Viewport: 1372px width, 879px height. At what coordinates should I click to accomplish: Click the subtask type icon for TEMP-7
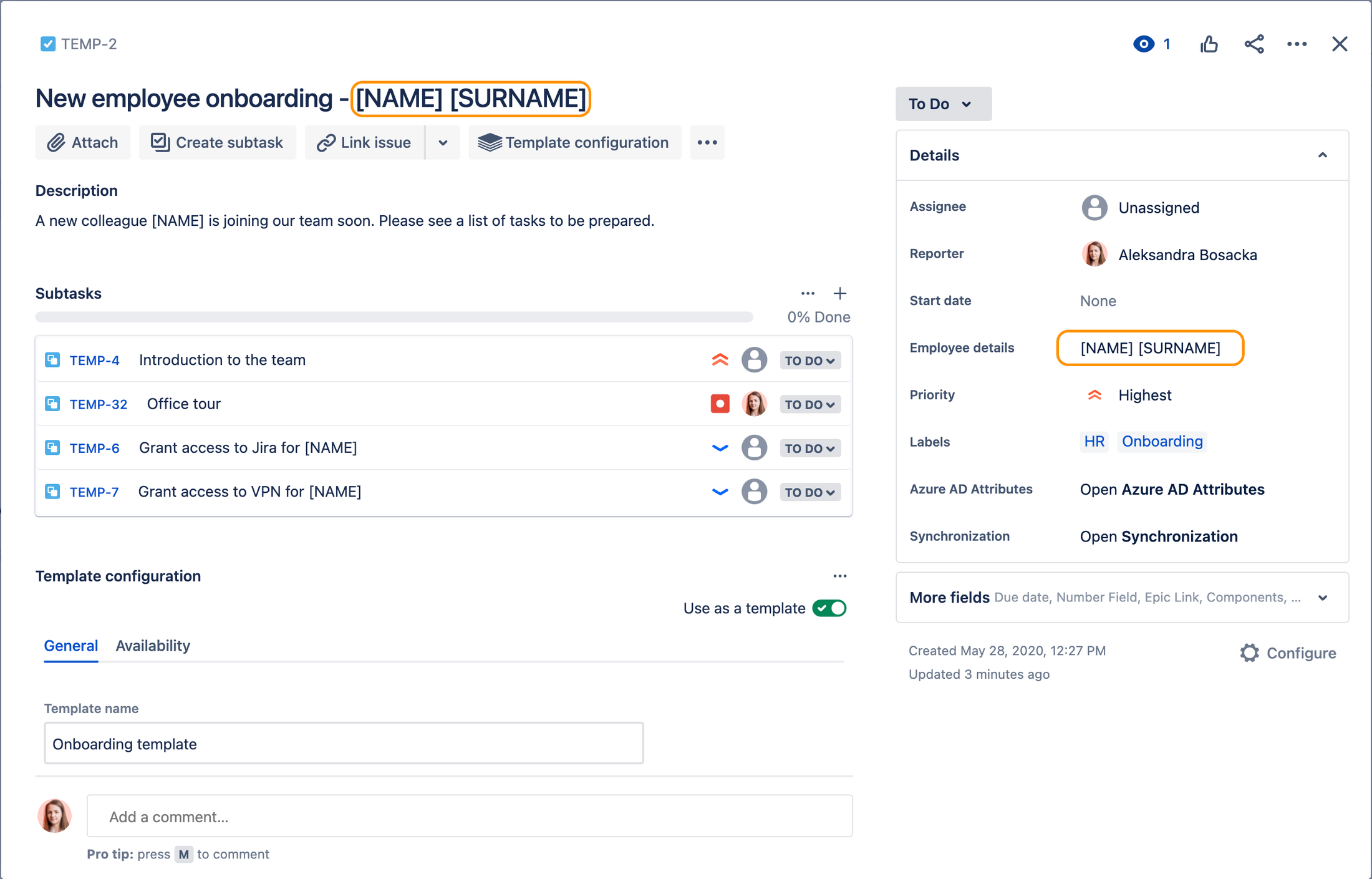[52, 492]
